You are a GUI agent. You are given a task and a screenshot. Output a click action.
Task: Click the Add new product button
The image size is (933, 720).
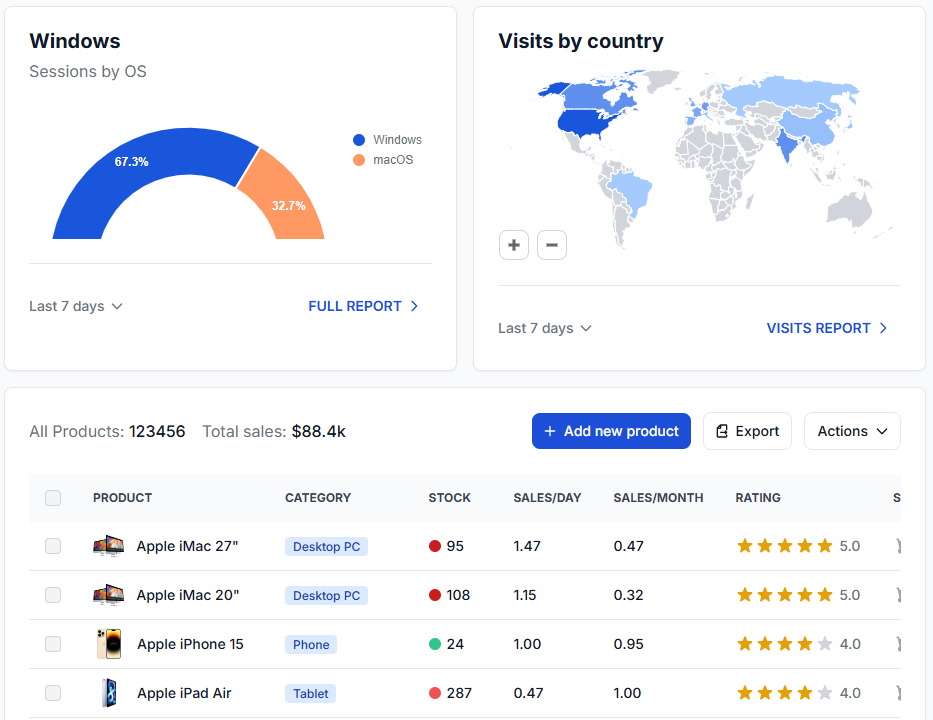point(611,431)
